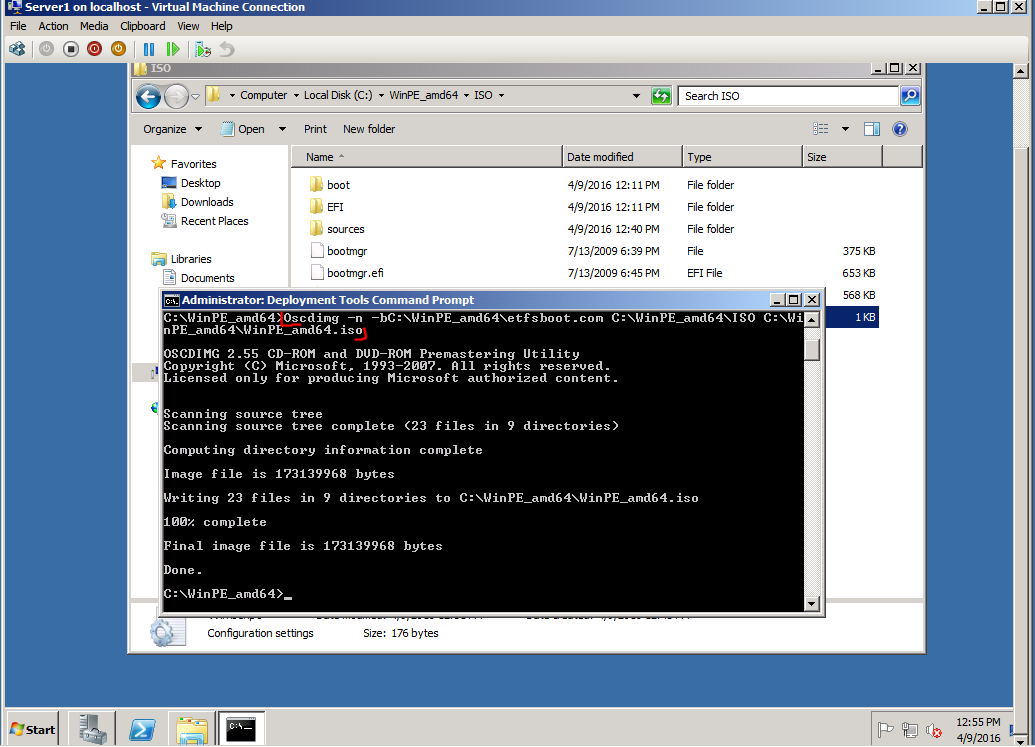The width and height of the screenshot is (1035, 747).
Task: Select WinPE_amd64 breadcrumb in address bar
Action: (423, 95)
